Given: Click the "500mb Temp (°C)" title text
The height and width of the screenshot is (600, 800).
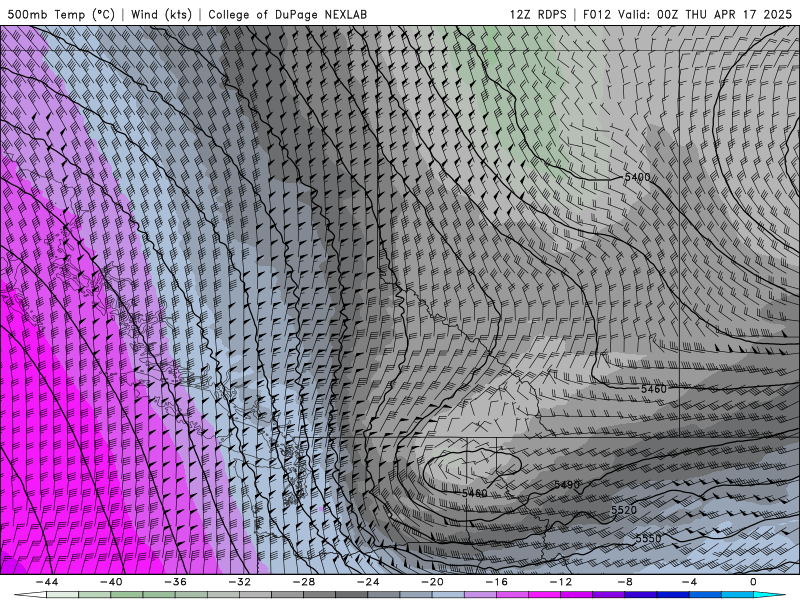Looking at the screenshot, I should pyautogui.click(x=61, y=14).
